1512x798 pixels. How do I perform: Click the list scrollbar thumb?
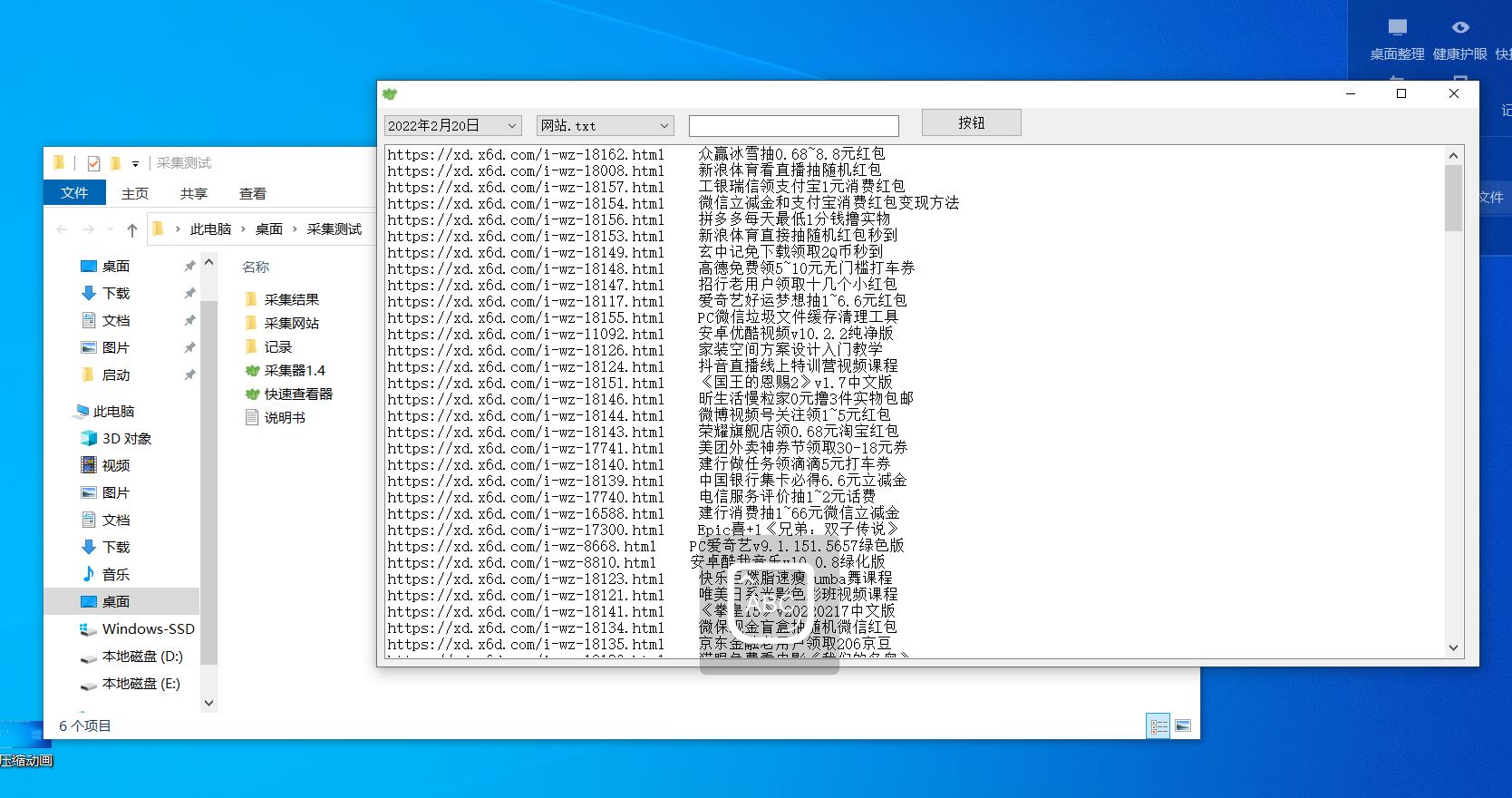click(x=1454, y=198)
